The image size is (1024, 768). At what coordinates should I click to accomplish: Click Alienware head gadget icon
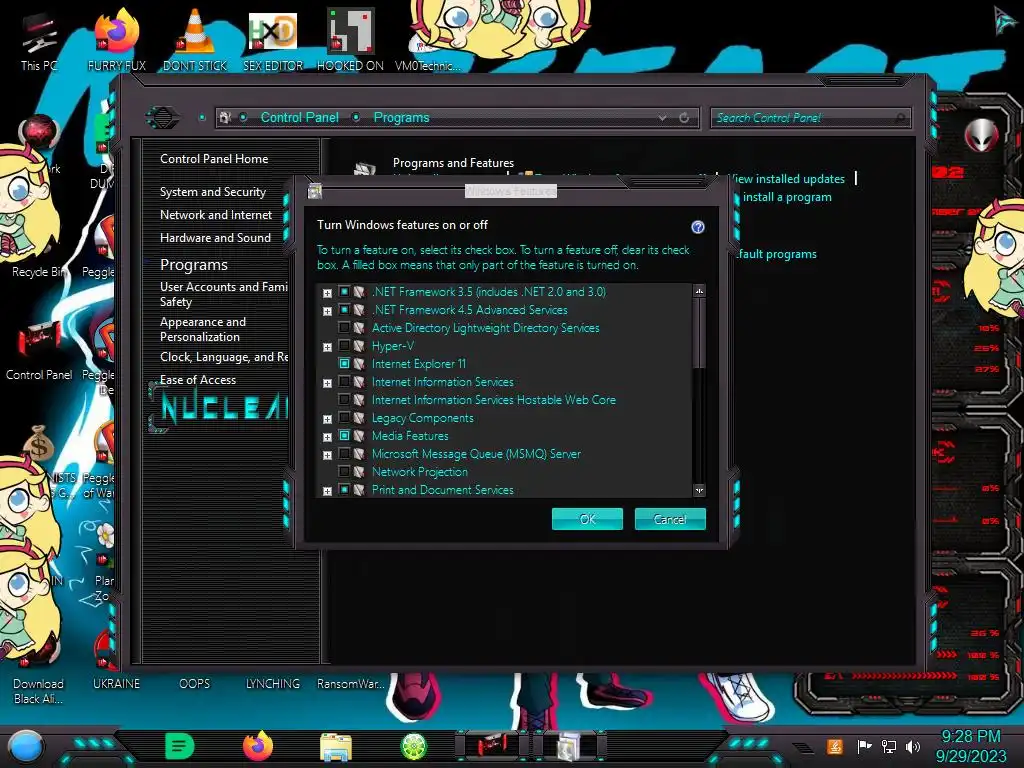pos(981,135)
